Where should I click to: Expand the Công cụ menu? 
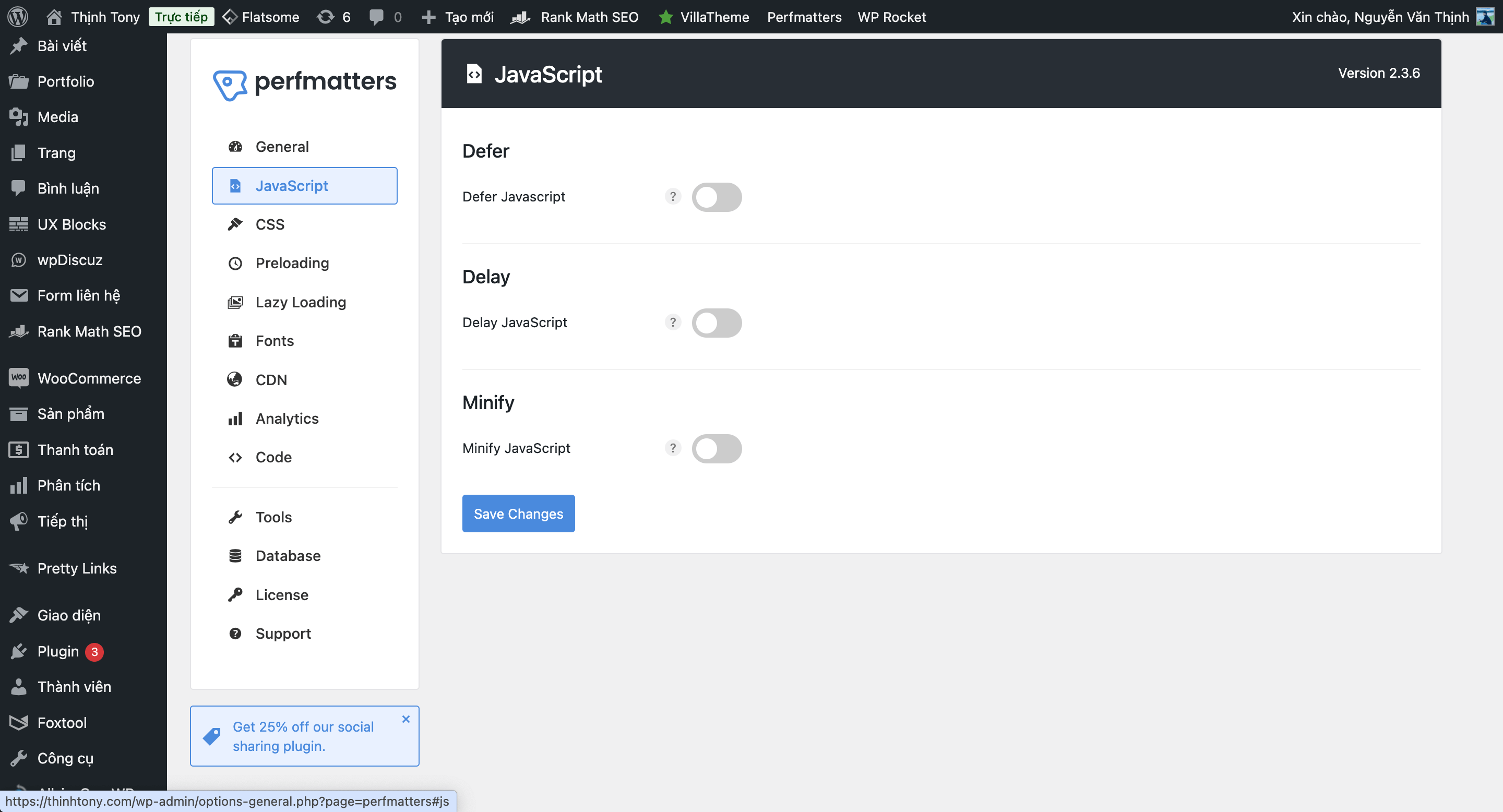65,758
